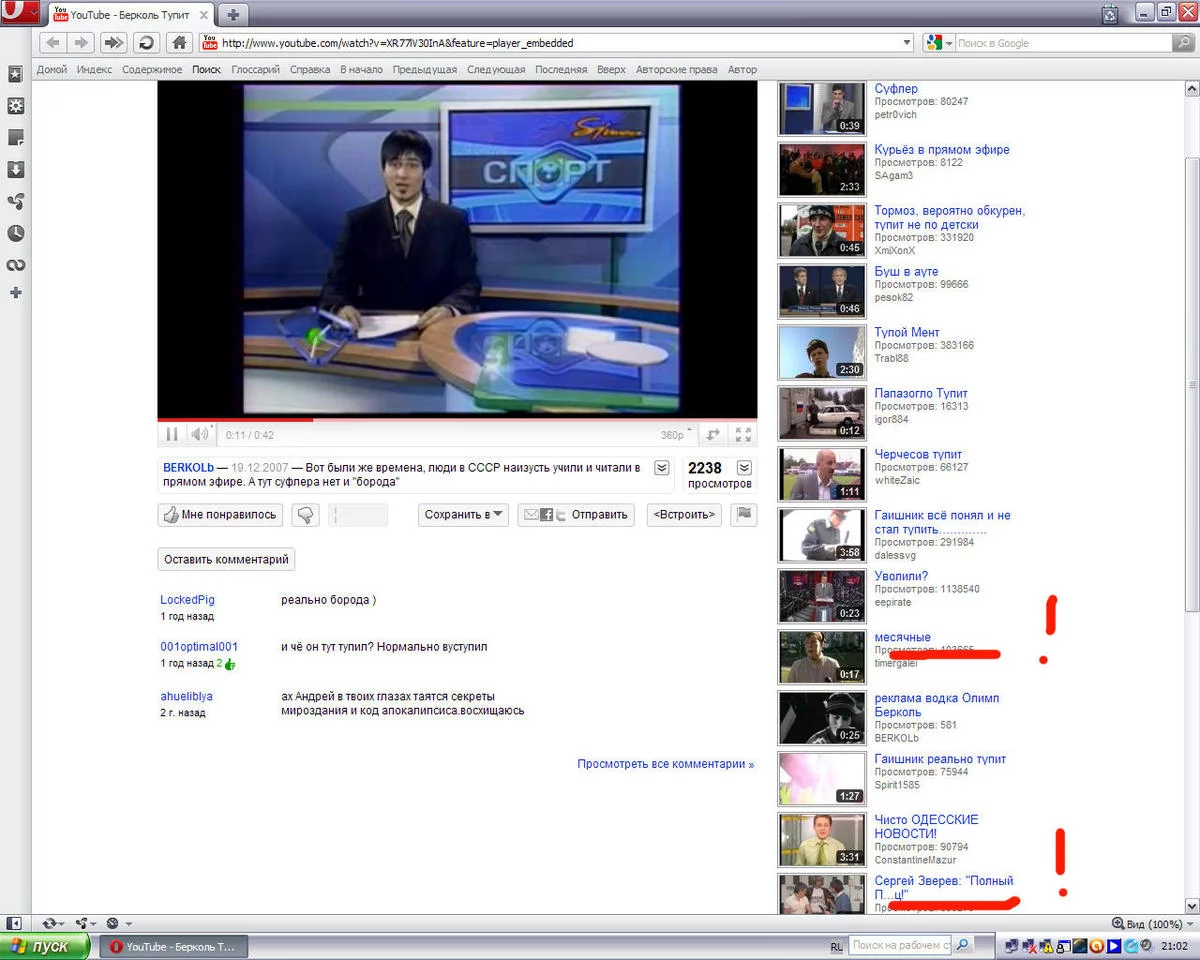The image size is (1200, 960).
Task: Pause the video playback
Action: (x=172, y=434)
